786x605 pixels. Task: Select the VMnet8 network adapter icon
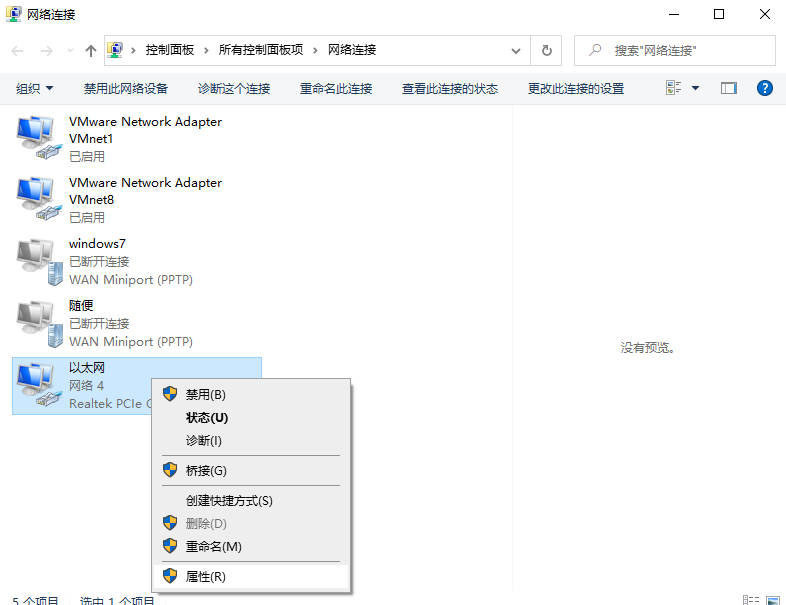click(x=37, y=198)
